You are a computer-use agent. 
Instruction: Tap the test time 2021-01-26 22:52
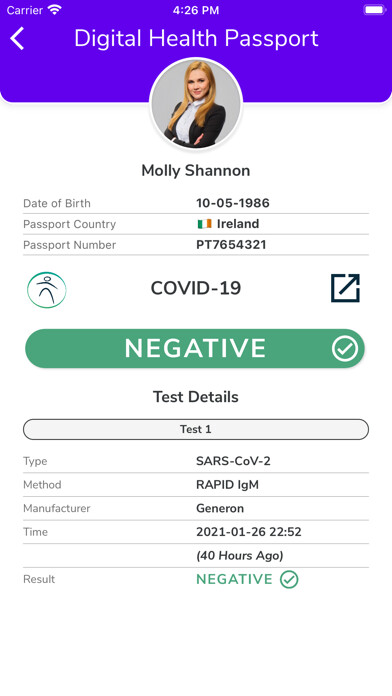point(249,532)
